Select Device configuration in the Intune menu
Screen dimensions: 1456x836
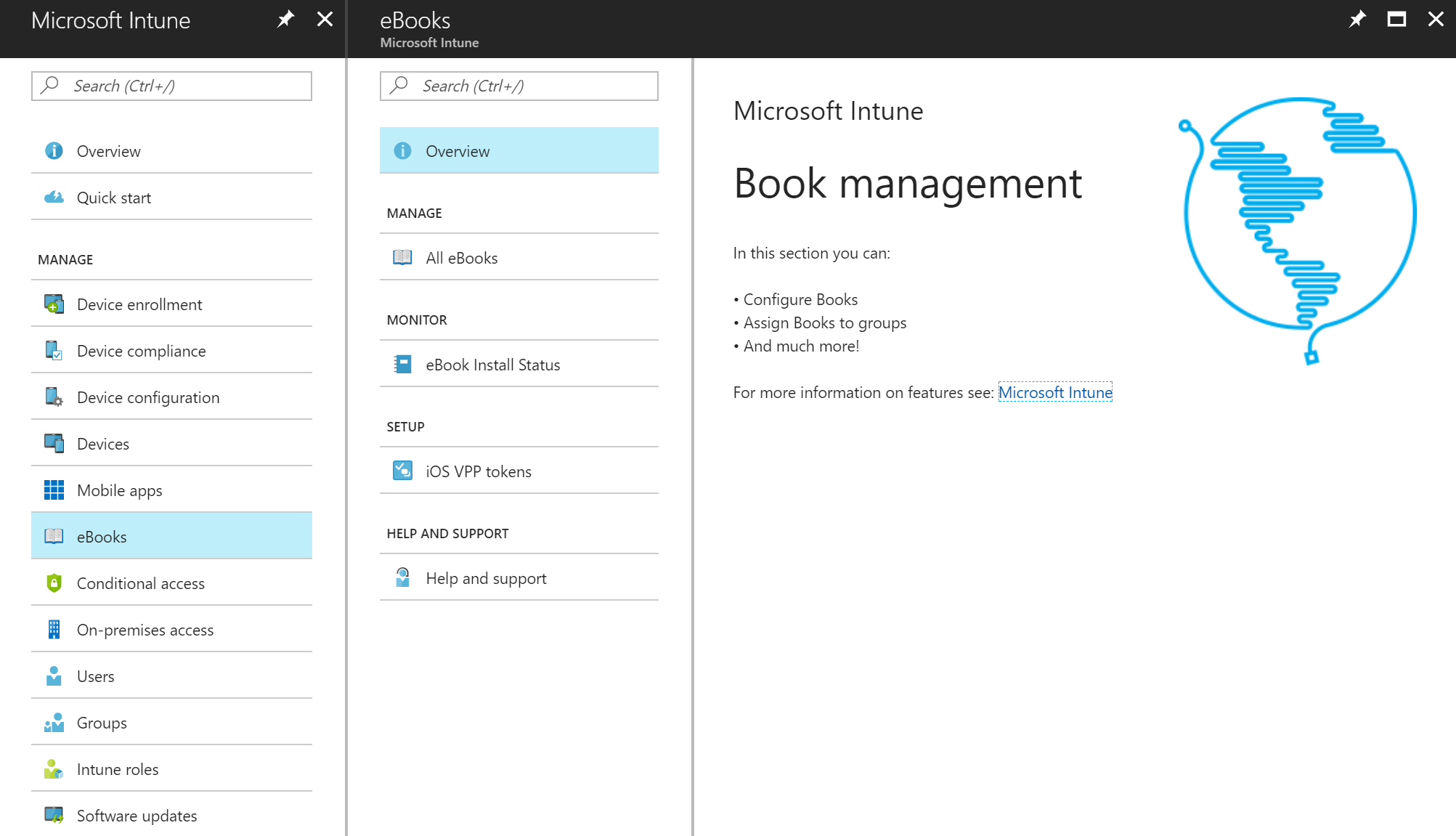[148, 397]
